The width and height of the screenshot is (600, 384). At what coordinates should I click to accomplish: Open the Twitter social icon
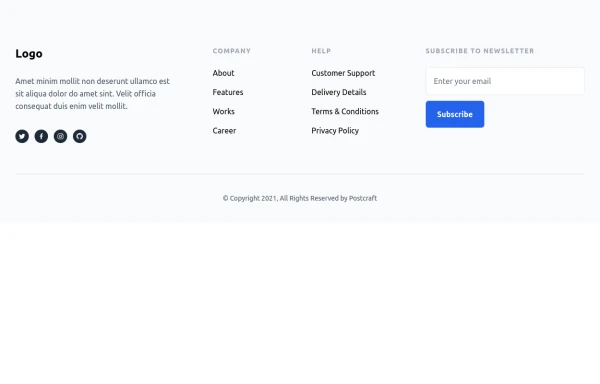tap(22, 136)
